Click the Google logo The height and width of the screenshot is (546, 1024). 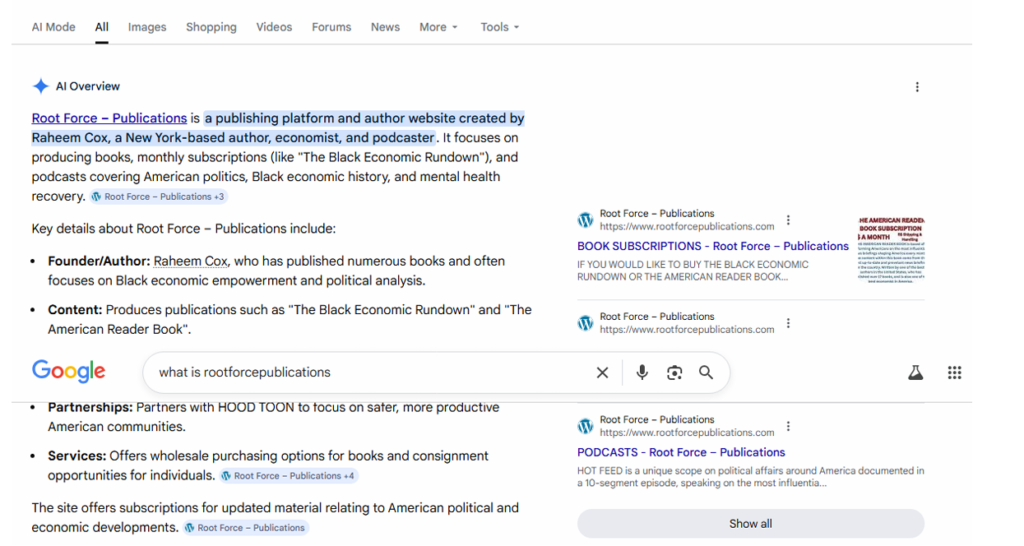coord(68,371)
